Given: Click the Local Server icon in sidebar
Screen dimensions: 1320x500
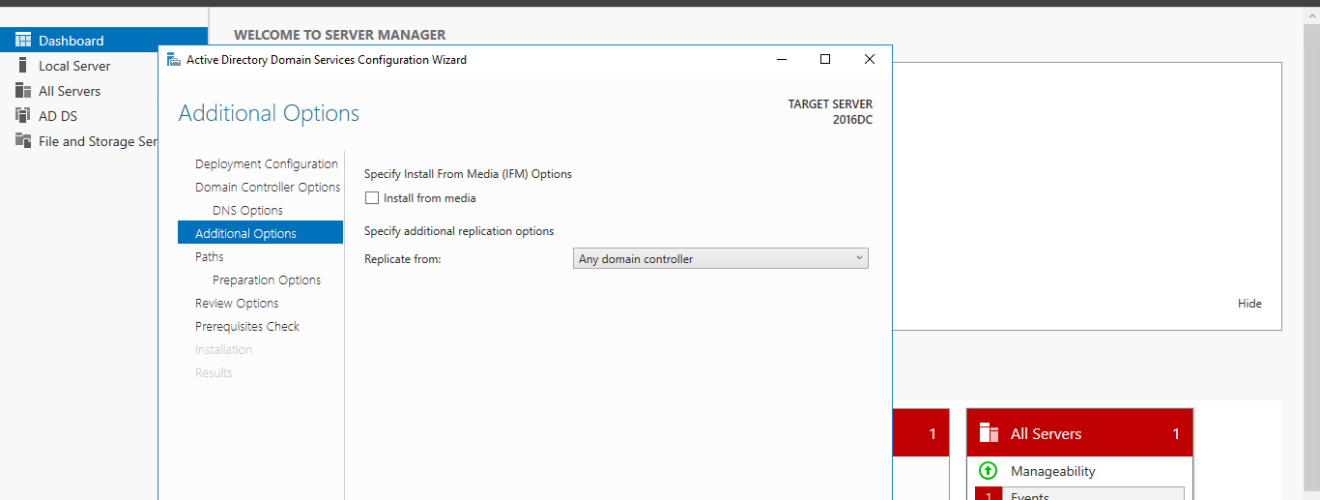Looking at the screenshot, I should (23, 65).
